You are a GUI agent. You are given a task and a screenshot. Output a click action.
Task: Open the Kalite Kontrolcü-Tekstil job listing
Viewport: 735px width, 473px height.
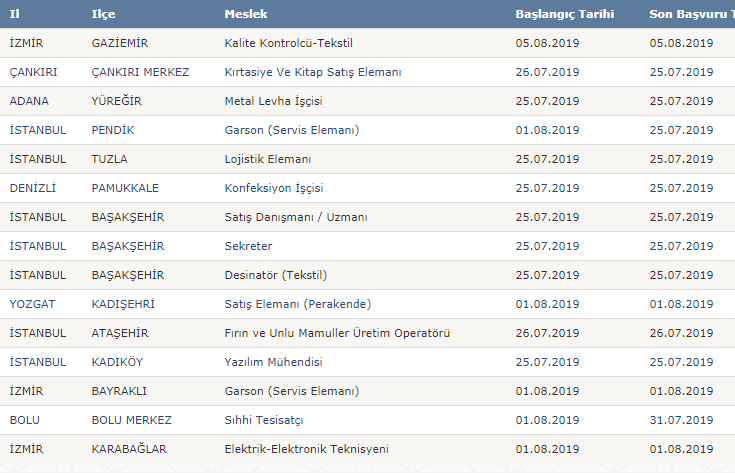click(290, 43)
